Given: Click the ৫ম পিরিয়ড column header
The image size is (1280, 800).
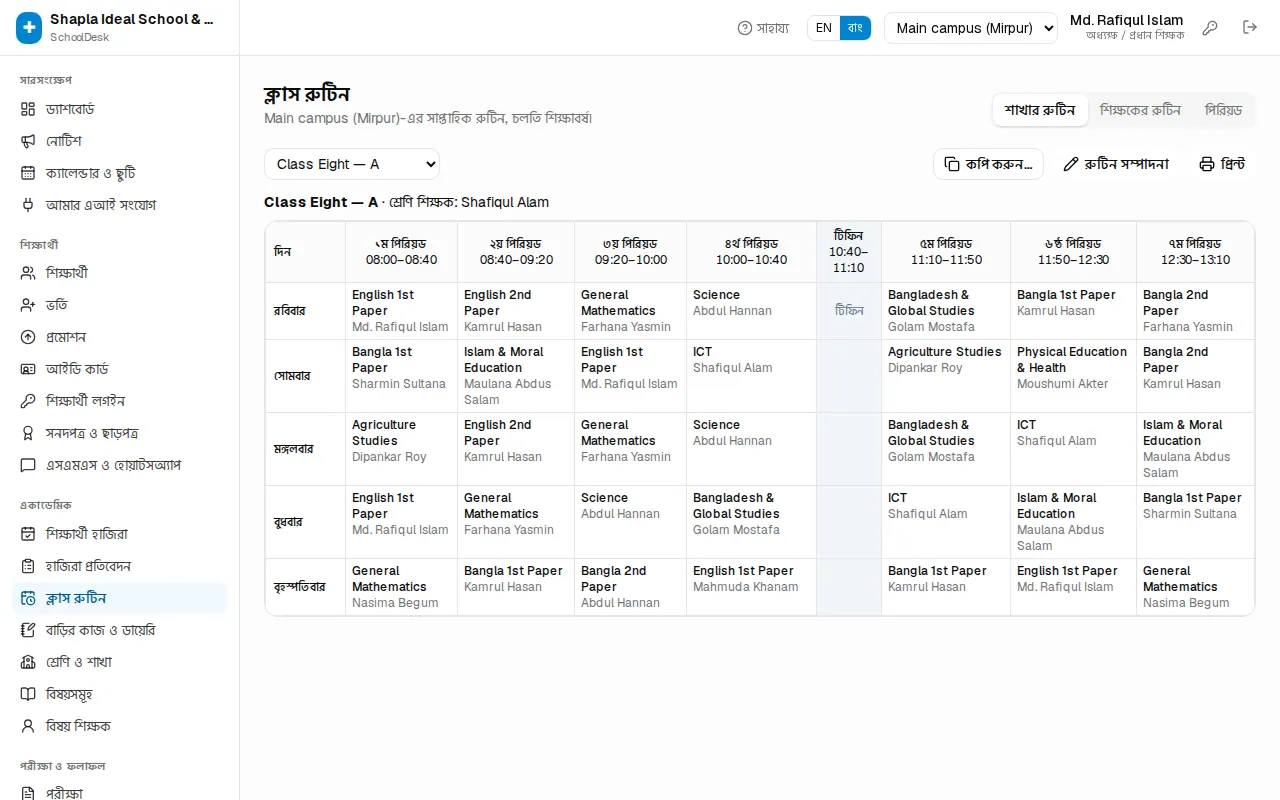Looking at the screenshot, I should click(946, 252).
